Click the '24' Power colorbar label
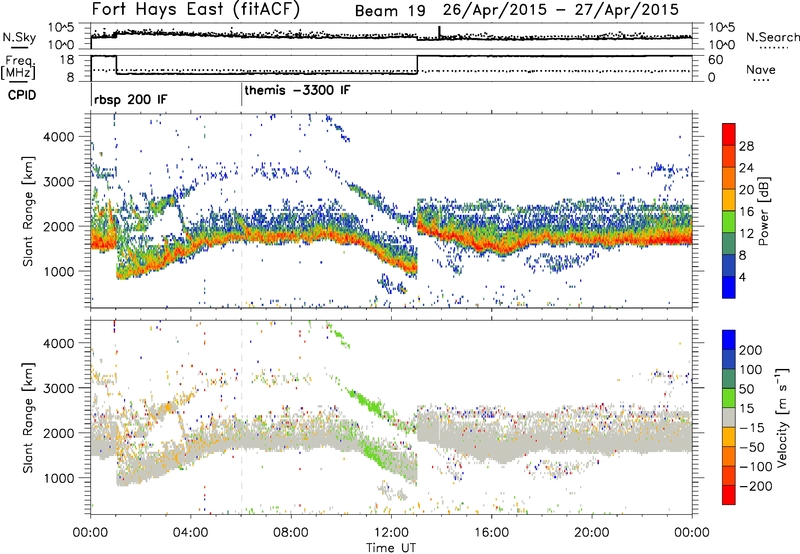 tap(746, 168)
